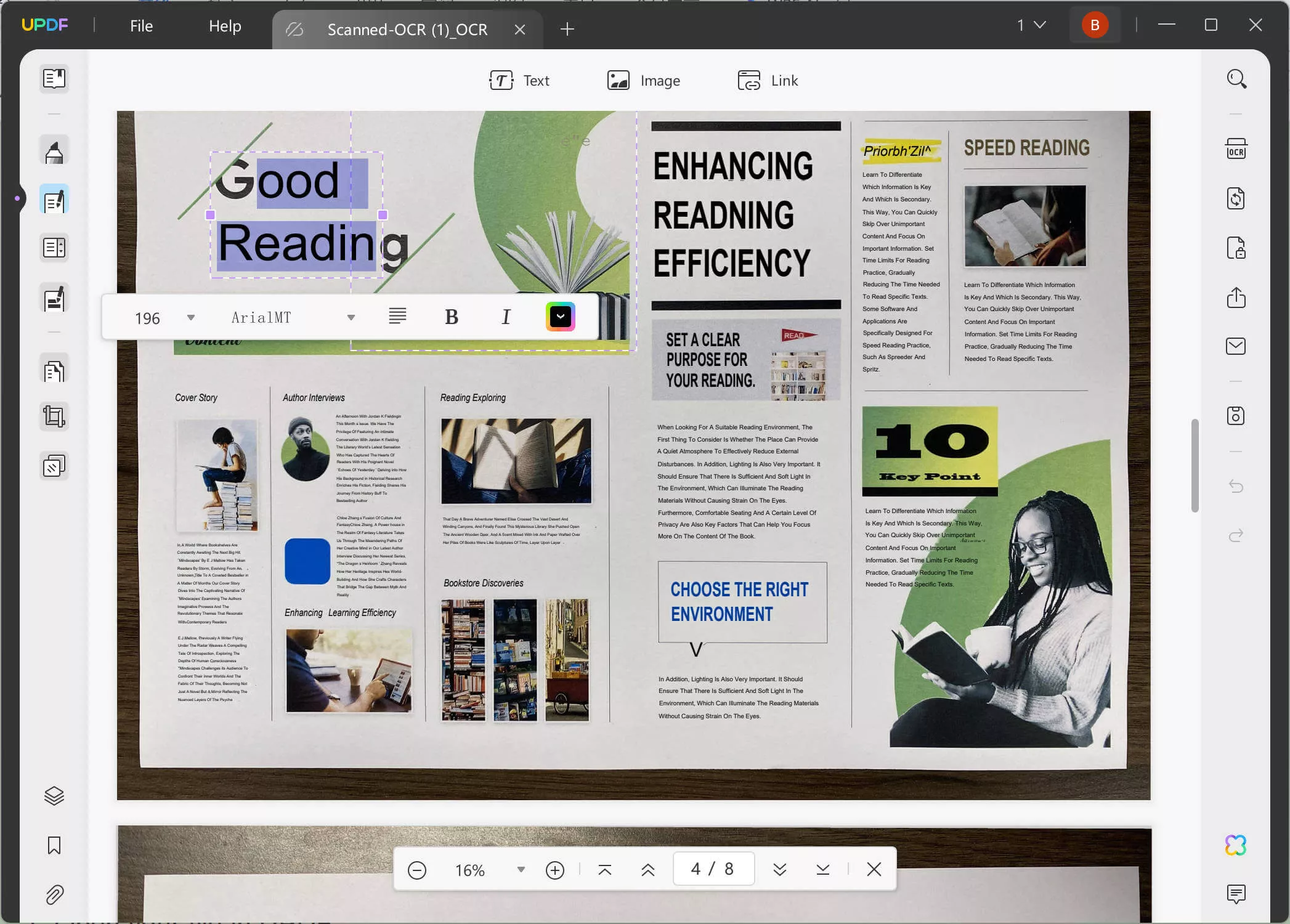This screenshot has width=1290, height=924.
Task: Open the Bookmarks panel
Action: click(54, 845)
